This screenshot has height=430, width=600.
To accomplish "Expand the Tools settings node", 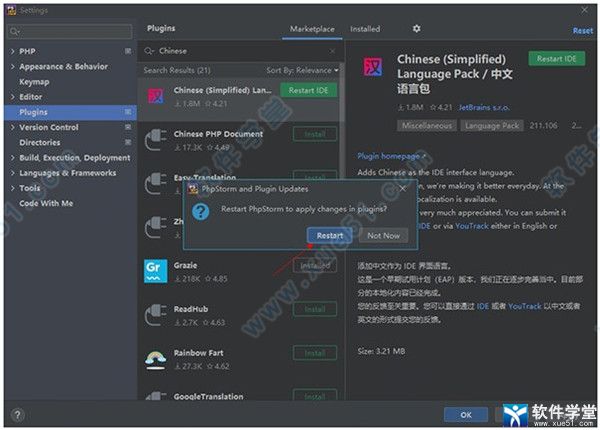I will [x=13, y=188].
